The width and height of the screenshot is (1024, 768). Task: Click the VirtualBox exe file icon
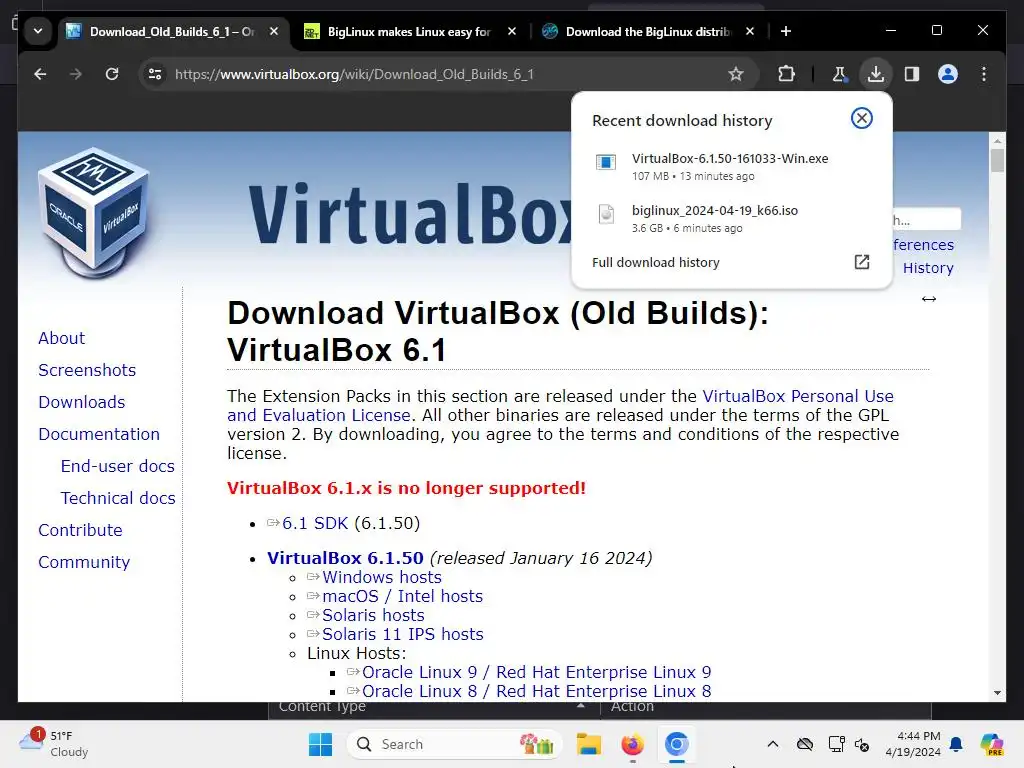point(605,162)
